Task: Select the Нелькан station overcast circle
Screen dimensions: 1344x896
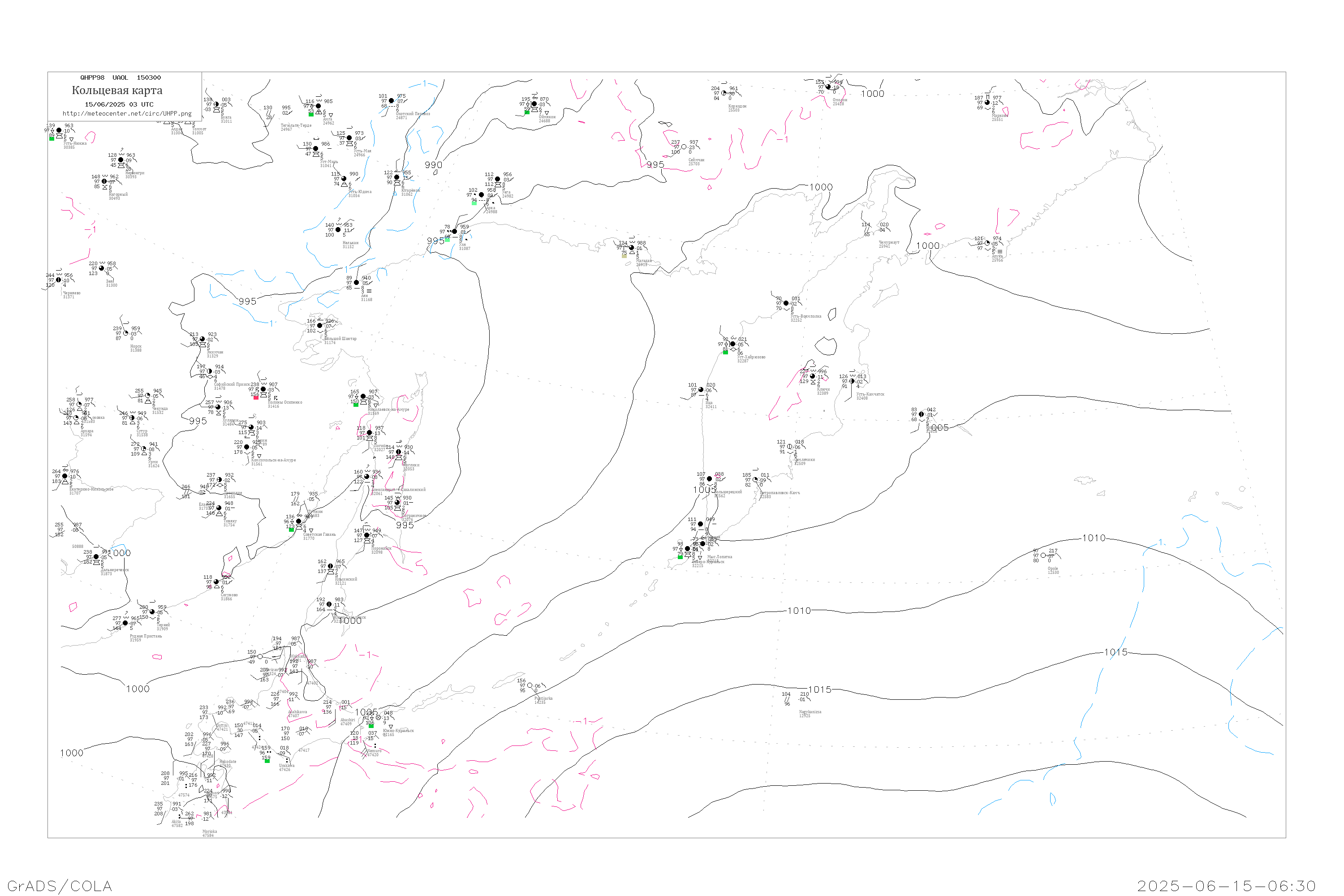Action: click(x=338, y=230)
